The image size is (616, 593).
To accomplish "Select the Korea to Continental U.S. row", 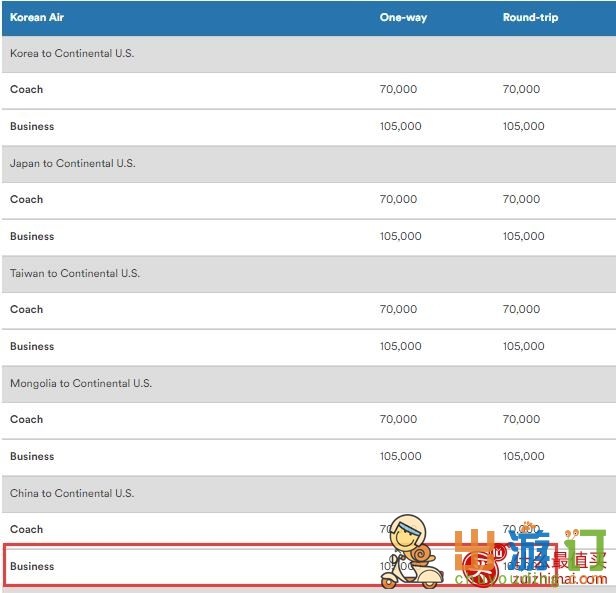I will click(309, 54).
